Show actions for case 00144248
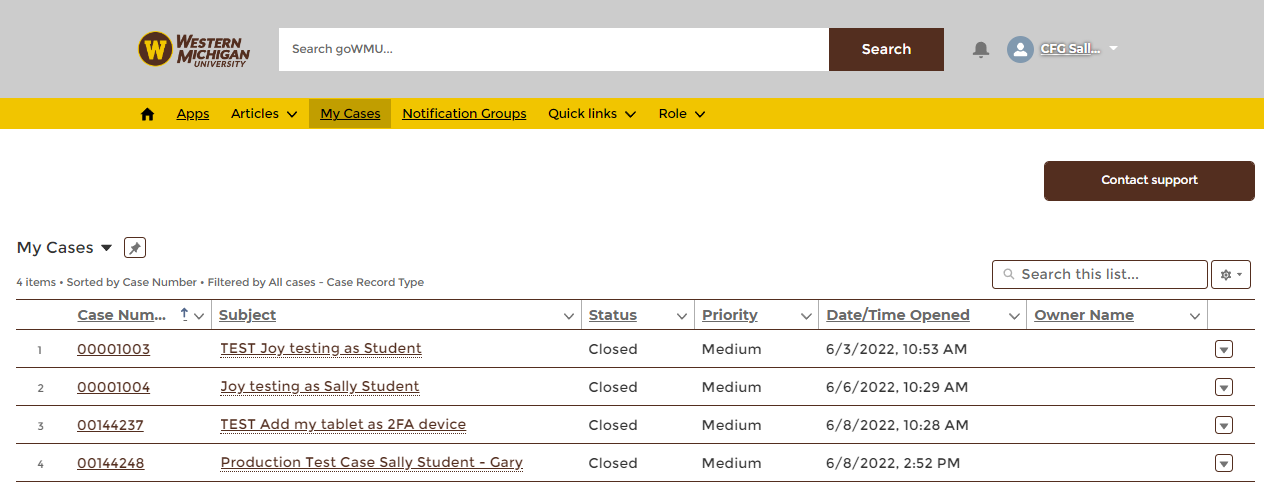 click(1224, 463)
